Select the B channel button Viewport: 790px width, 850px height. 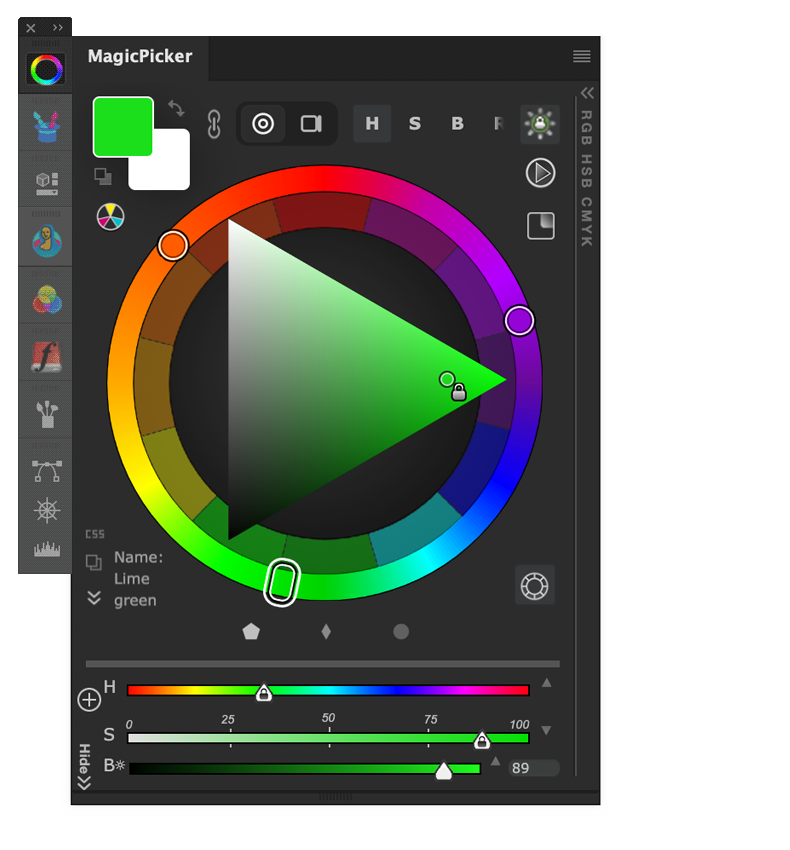click(x=458, y=124)
